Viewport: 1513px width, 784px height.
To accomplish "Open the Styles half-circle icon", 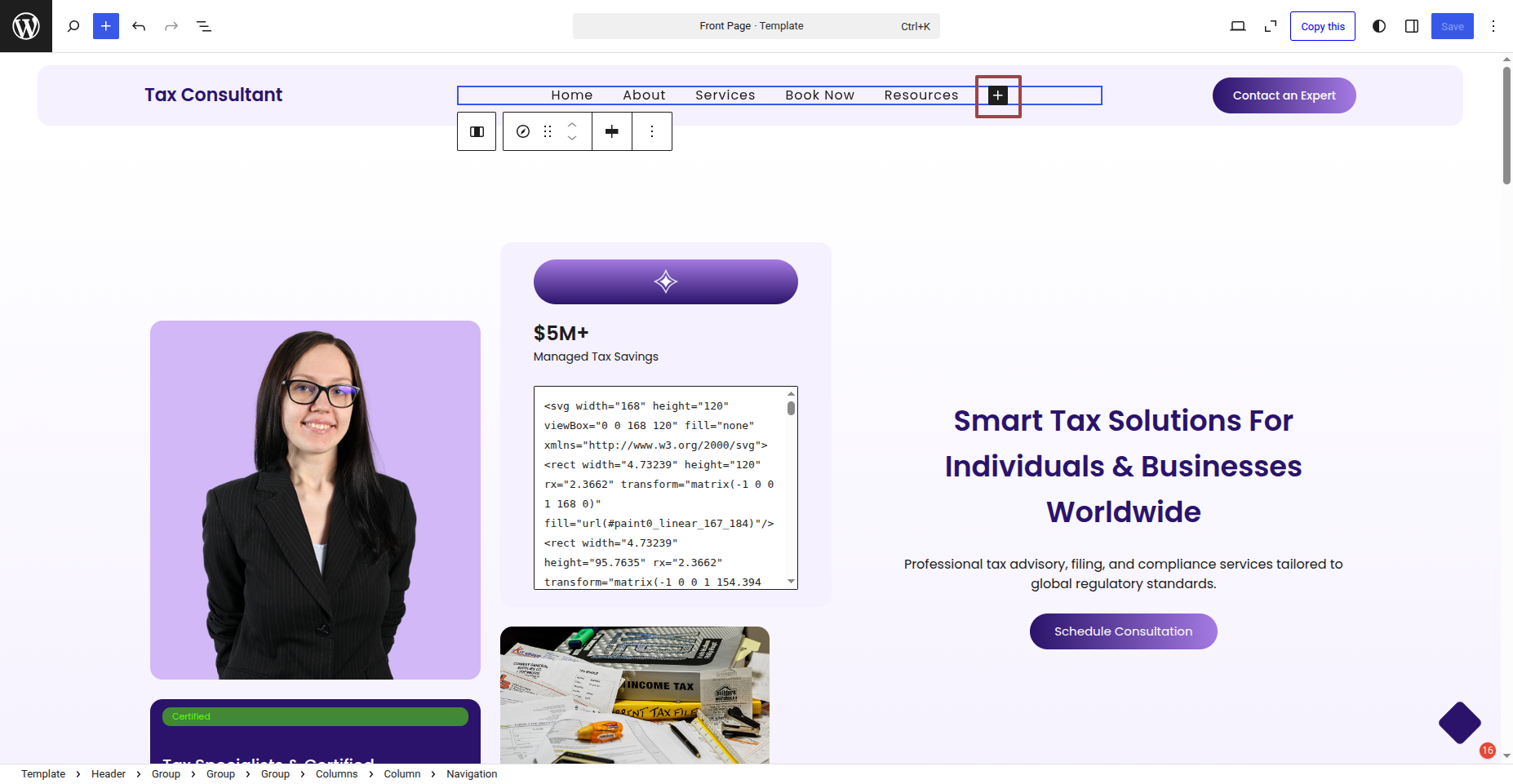I will pos(1379,26).
